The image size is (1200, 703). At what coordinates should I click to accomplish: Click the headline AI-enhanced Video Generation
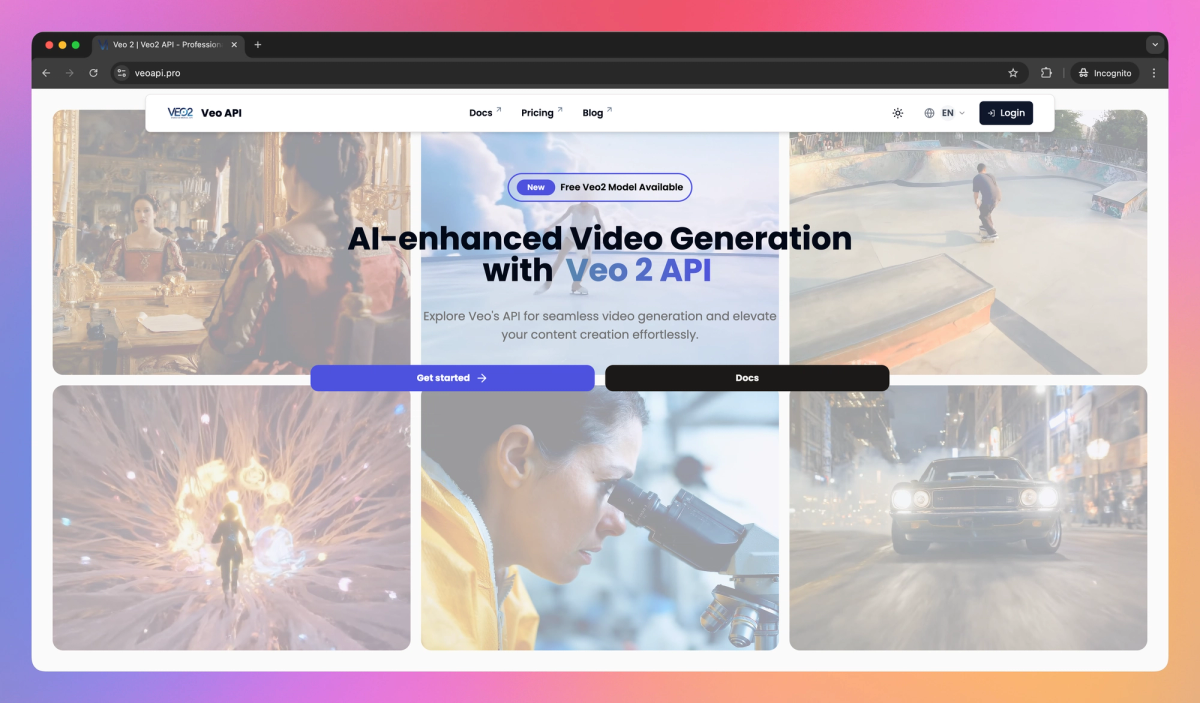[x=600, y=238]
